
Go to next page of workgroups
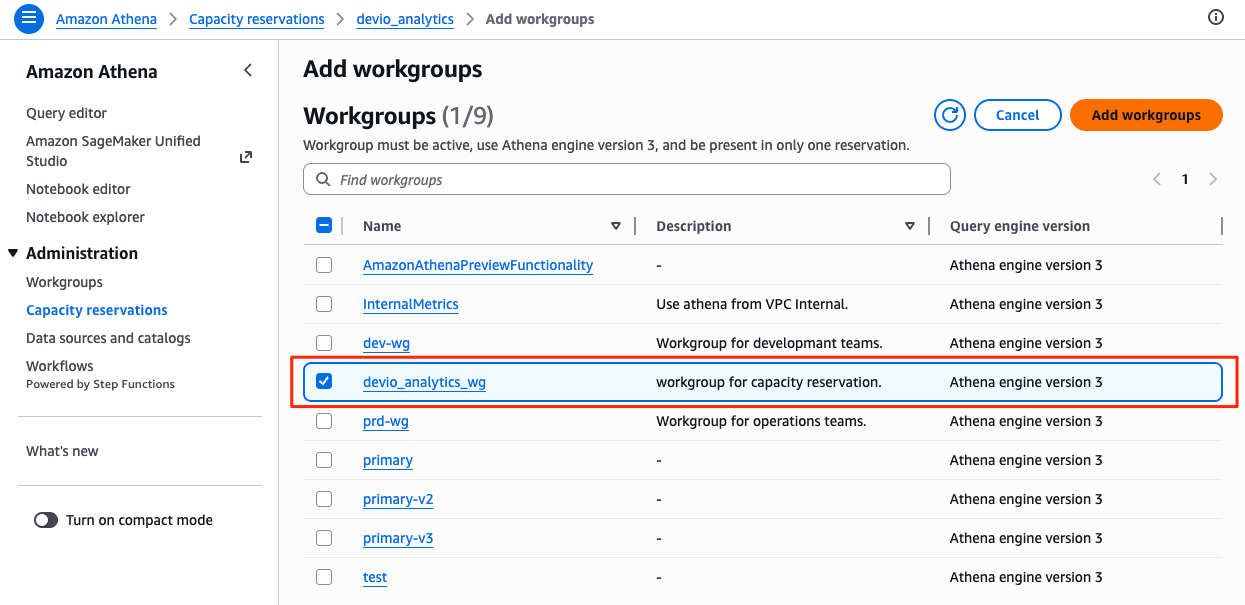1213,179
